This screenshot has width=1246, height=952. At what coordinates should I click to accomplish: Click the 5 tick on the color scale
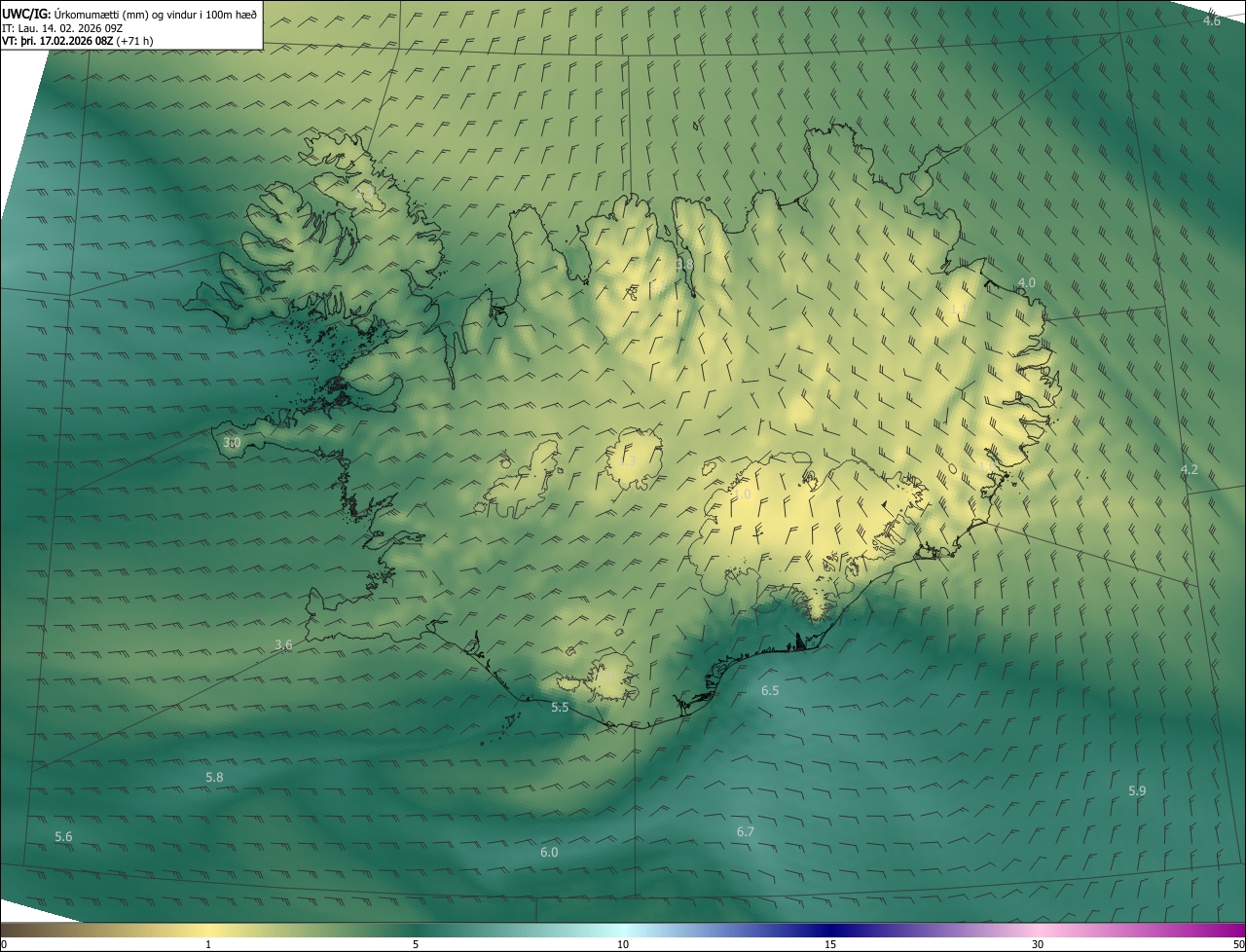click(416, 944)
